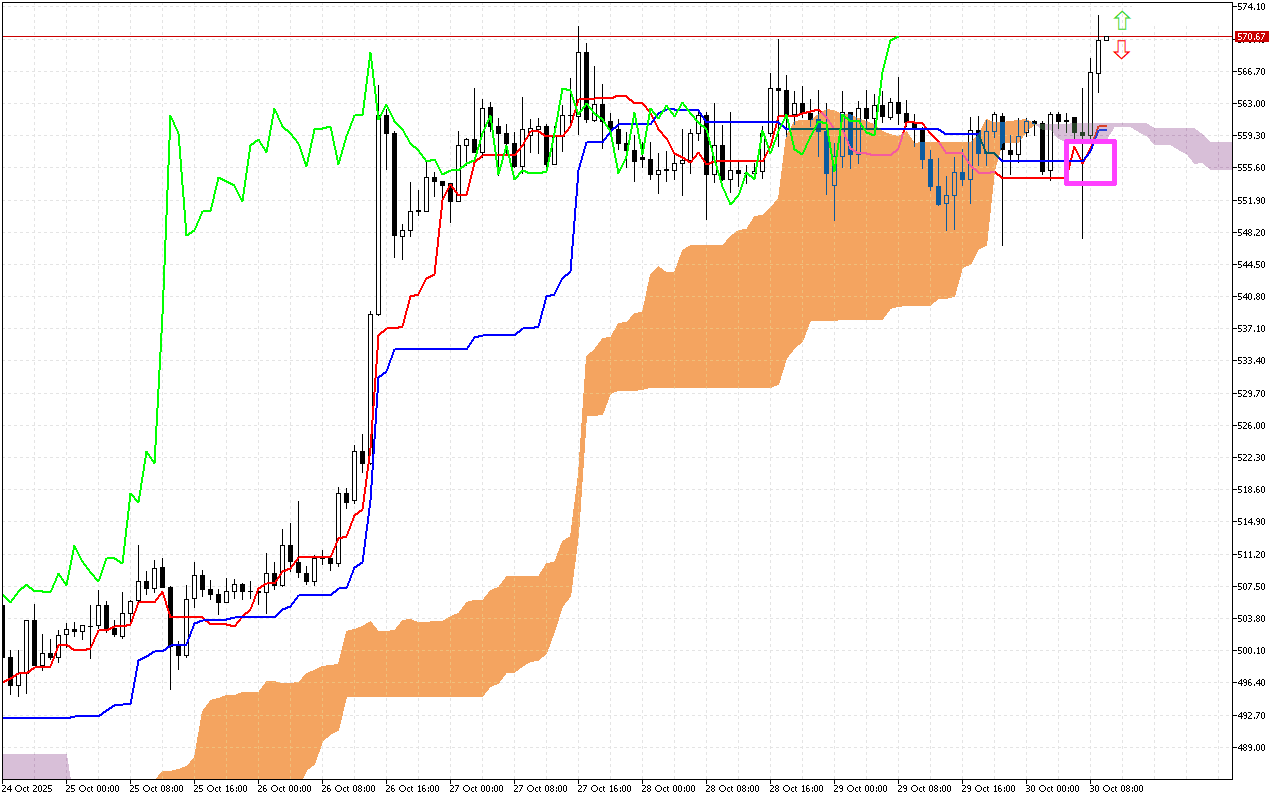The width and height of the screenshot is (1280, 800).
Task: Click the purple cloud at bottom-left corner
Action: 35,766
